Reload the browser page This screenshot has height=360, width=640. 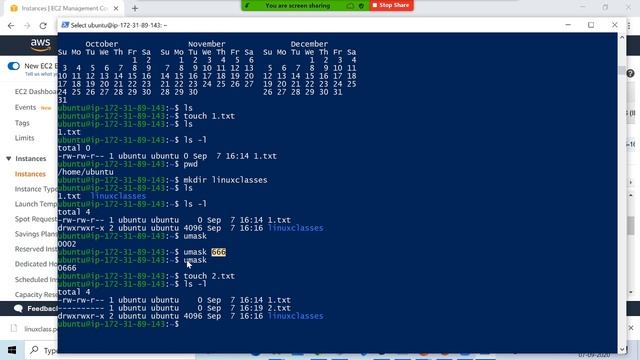tap(43, 26)
